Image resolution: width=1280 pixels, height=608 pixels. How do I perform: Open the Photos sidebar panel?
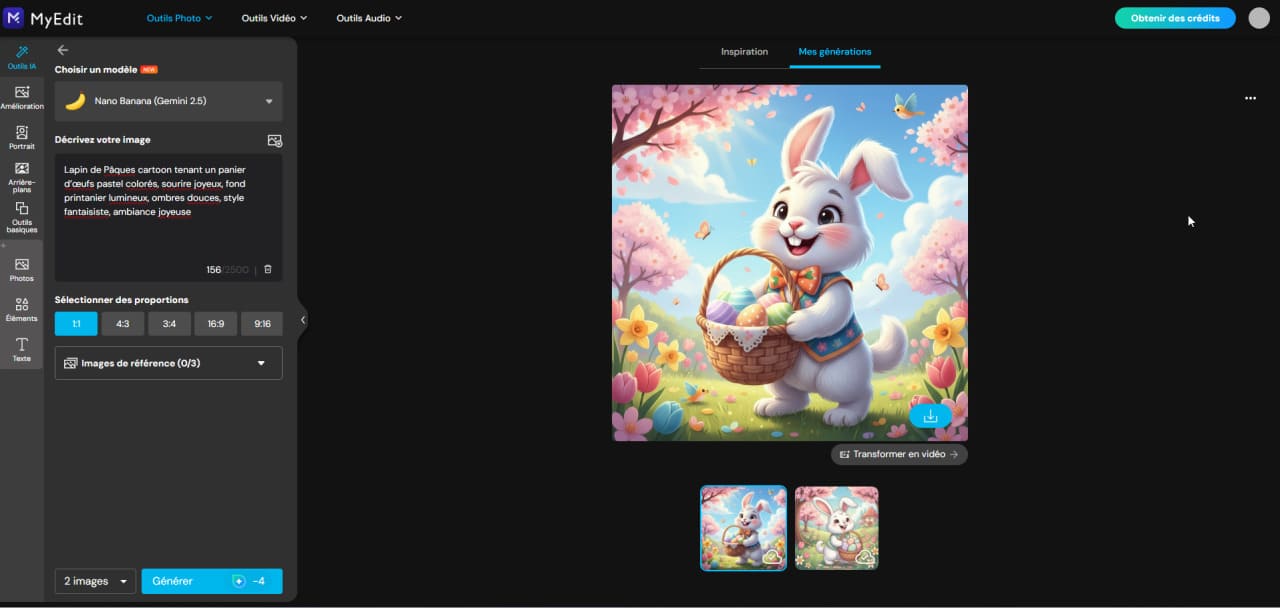(x=22, y=269)
